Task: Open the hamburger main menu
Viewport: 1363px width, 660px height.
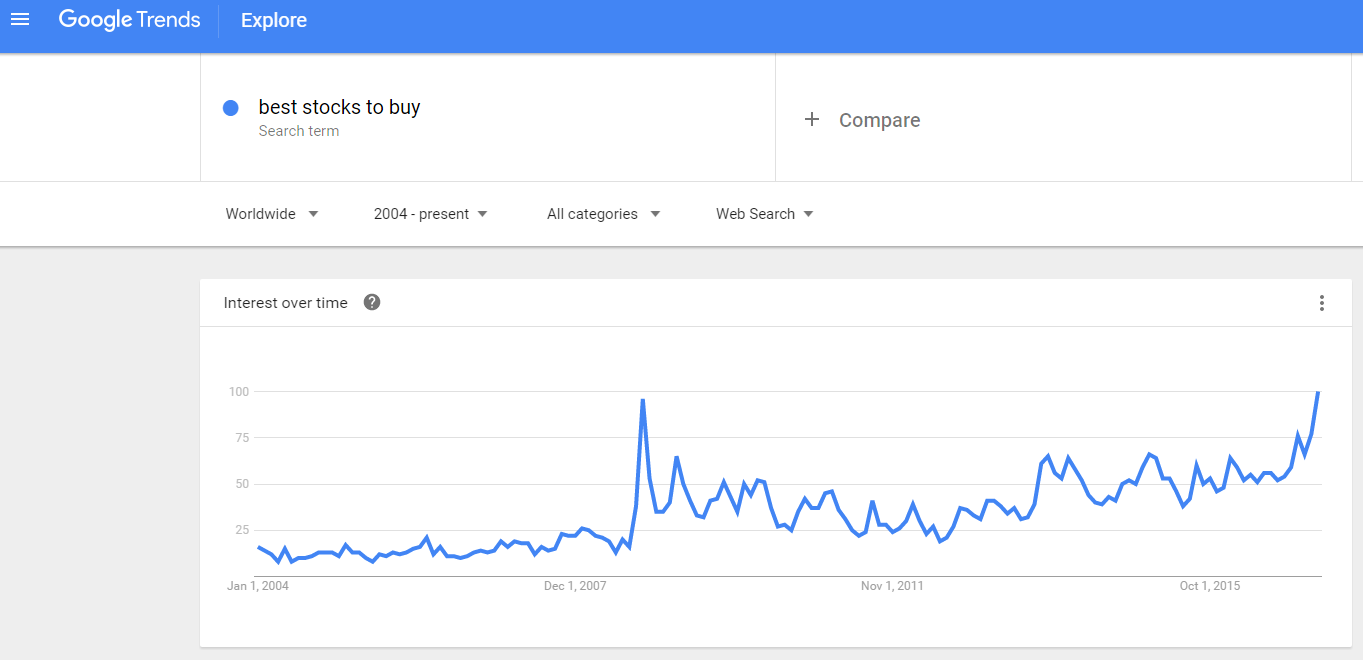Action: click(x=20, y=20)
